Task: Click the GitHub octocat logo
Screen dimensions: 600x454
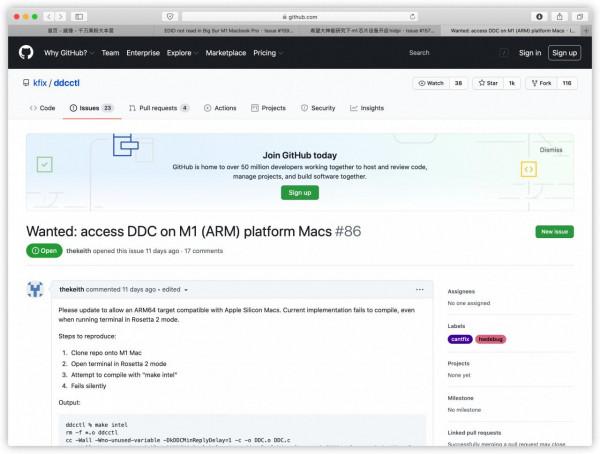Action: pyautogui.click(x=25, y=53)
